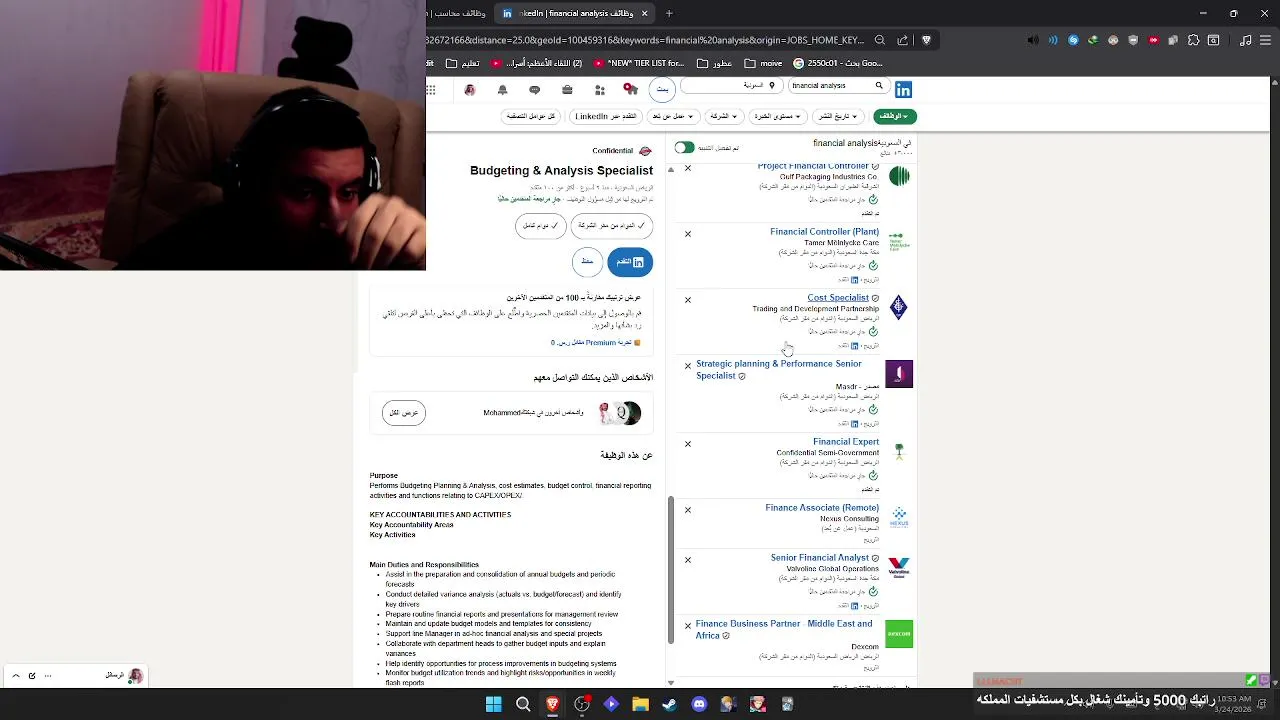The image size is (1280, 720).
Task: Open the date posted filter dropdown
Action: coord(837,116)
